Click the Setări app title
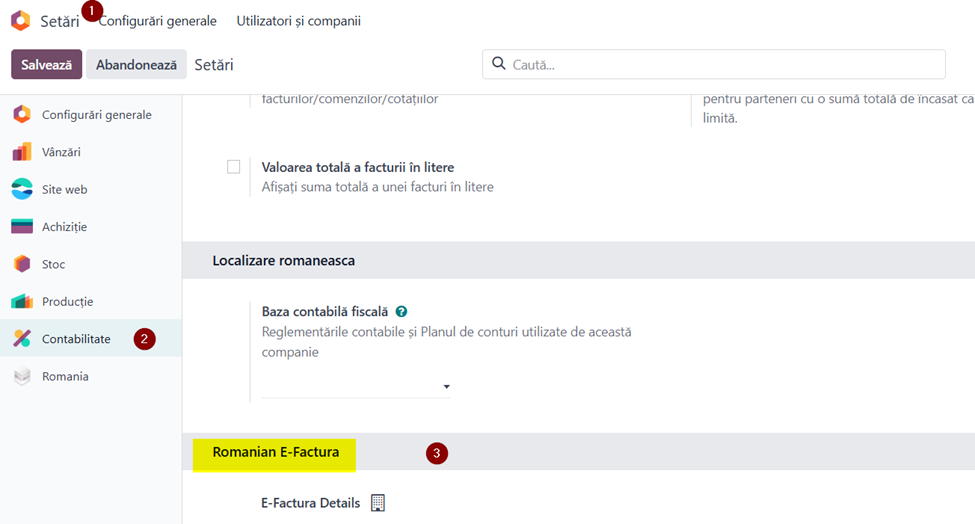The image size is (975, 524). [60, 21]
